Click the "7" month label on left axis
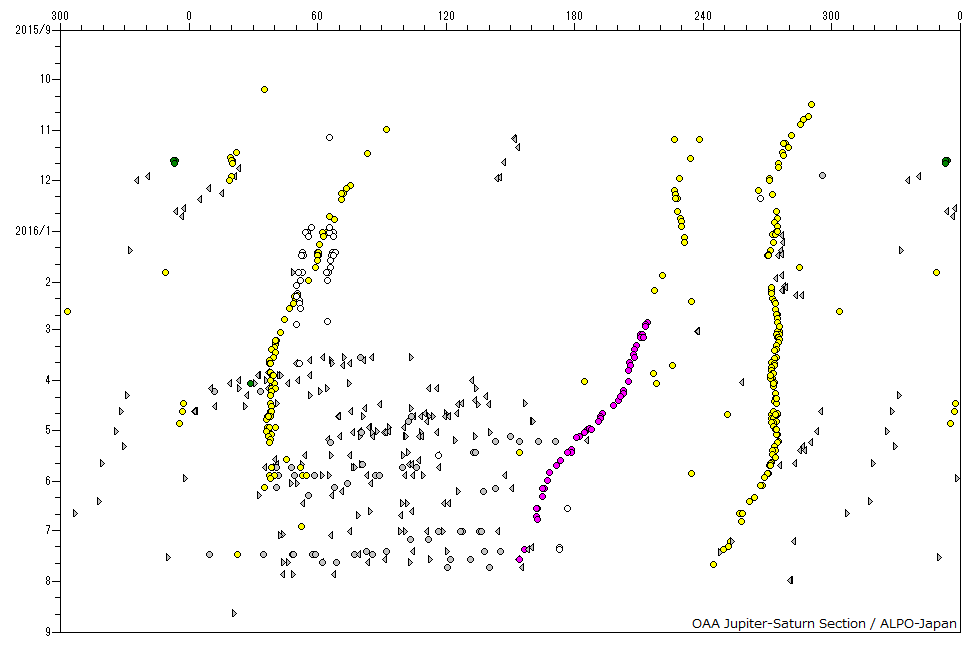980x650 pixels. point(48,530)
